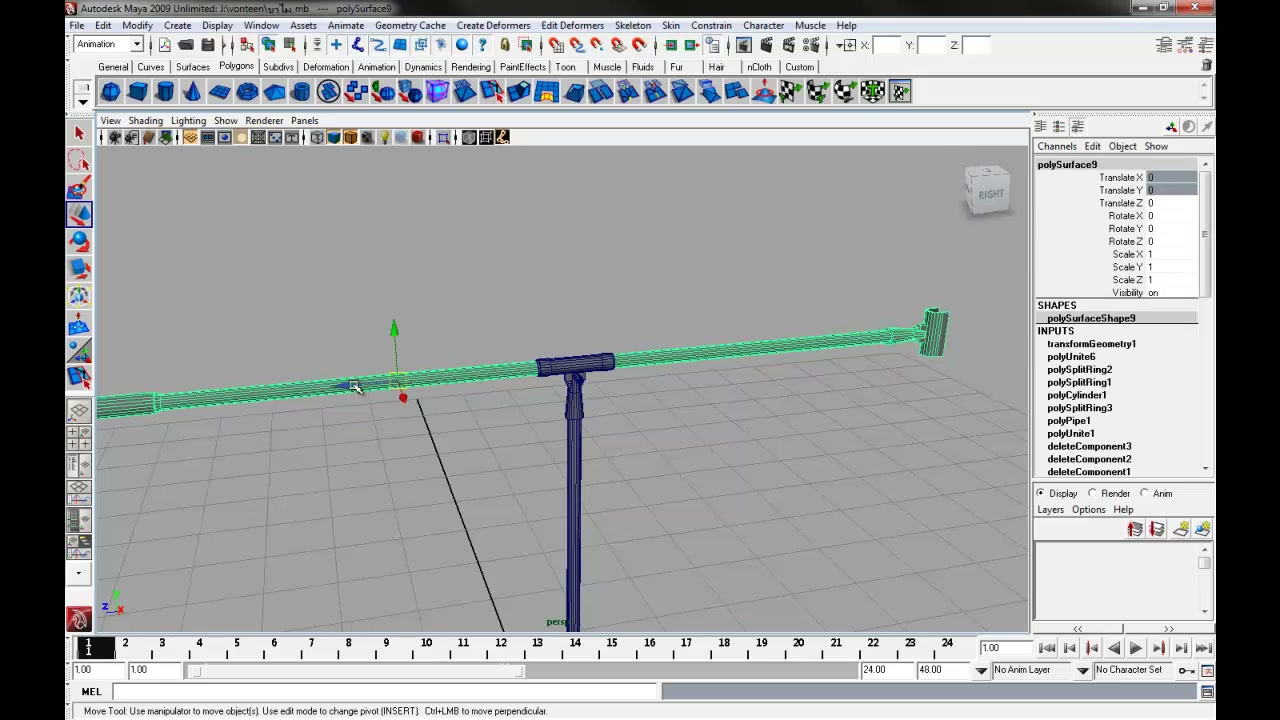This screenshot has height=720, width=1280.
Task: Open the toolbox layout shortcuts arrow
Action: (79, 573)
